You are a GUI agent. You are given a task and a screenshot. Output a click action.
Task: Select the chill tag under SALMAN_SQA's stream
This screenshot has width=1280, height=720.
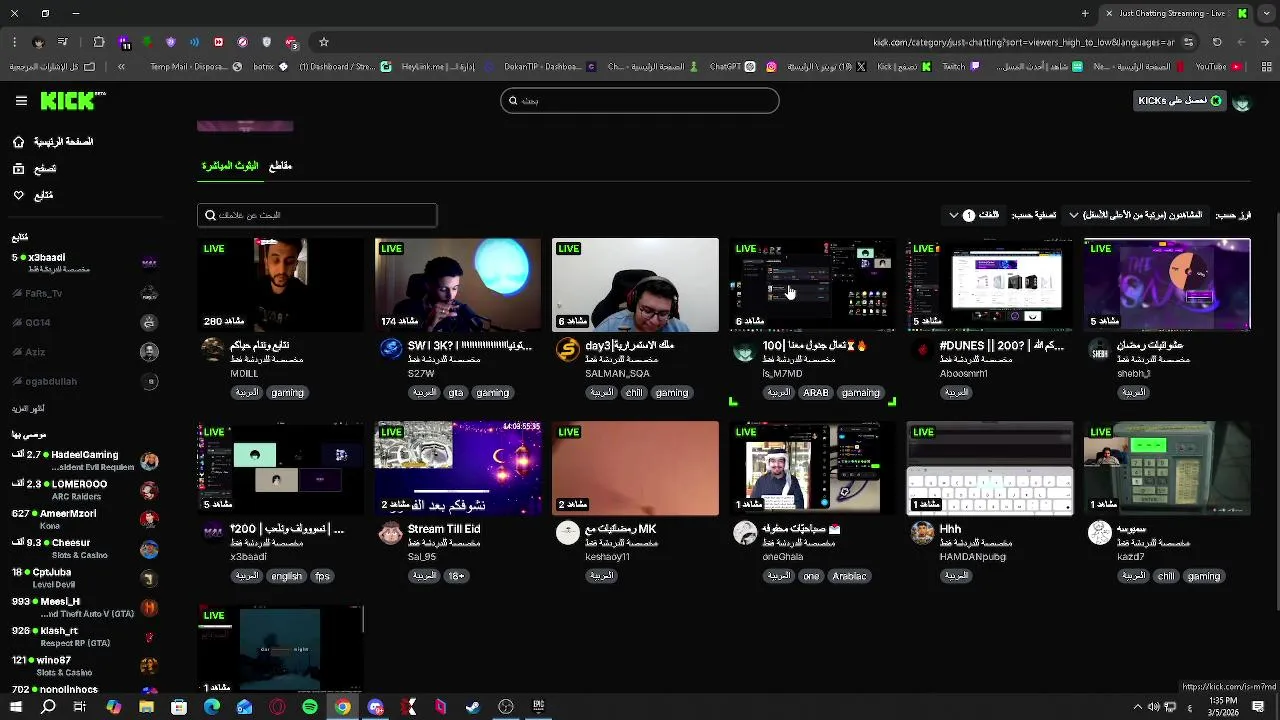click(x=634, y=393)
